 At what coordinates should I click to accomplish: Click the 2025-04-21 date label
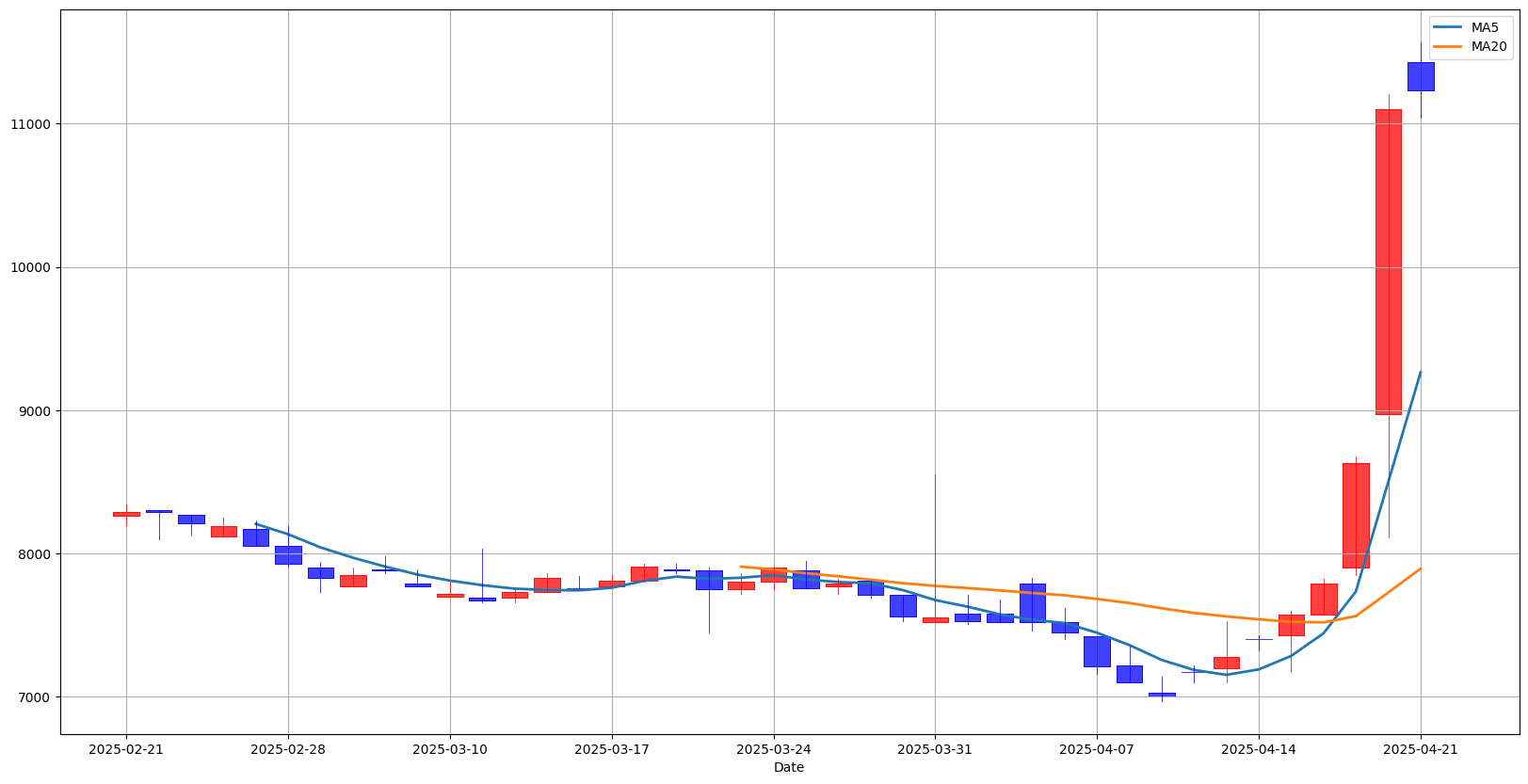click(x=1421, y=749)
